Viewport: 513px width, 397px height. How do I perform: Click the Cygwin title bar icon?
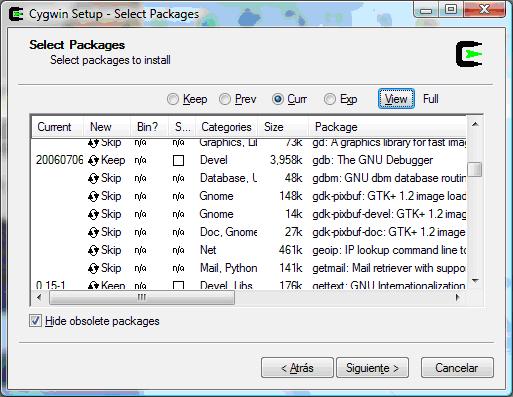point(16,14)
